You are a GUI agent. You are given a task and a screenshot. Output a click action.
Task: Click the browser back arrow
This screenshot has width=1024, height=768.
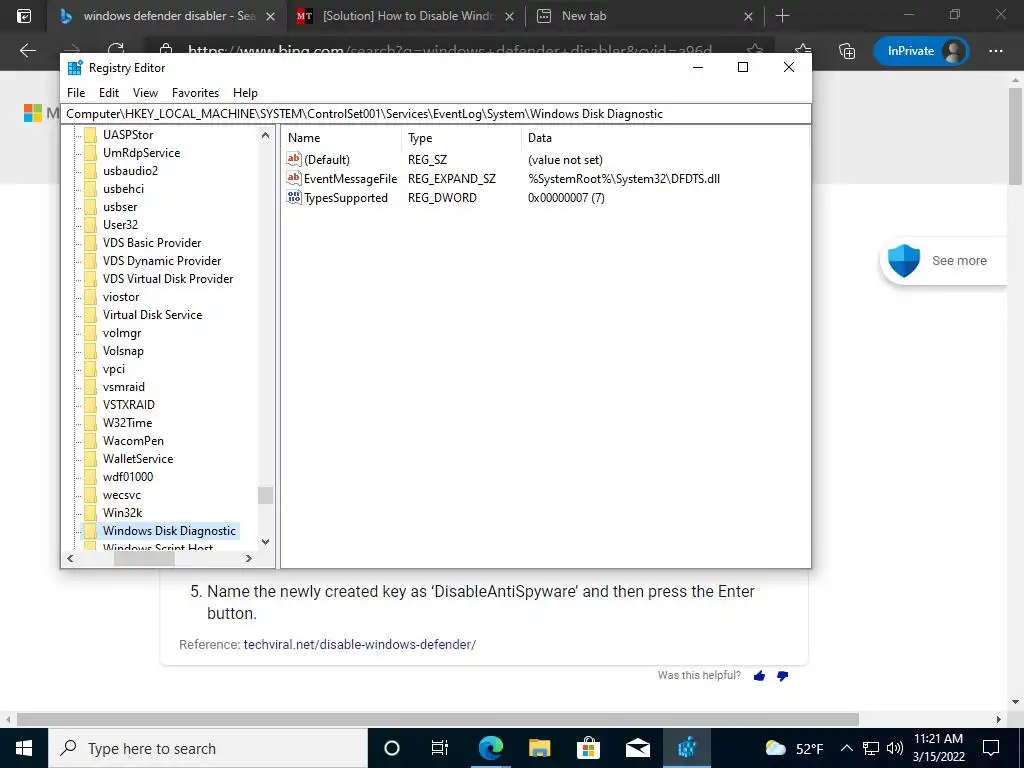click(28, 50)
